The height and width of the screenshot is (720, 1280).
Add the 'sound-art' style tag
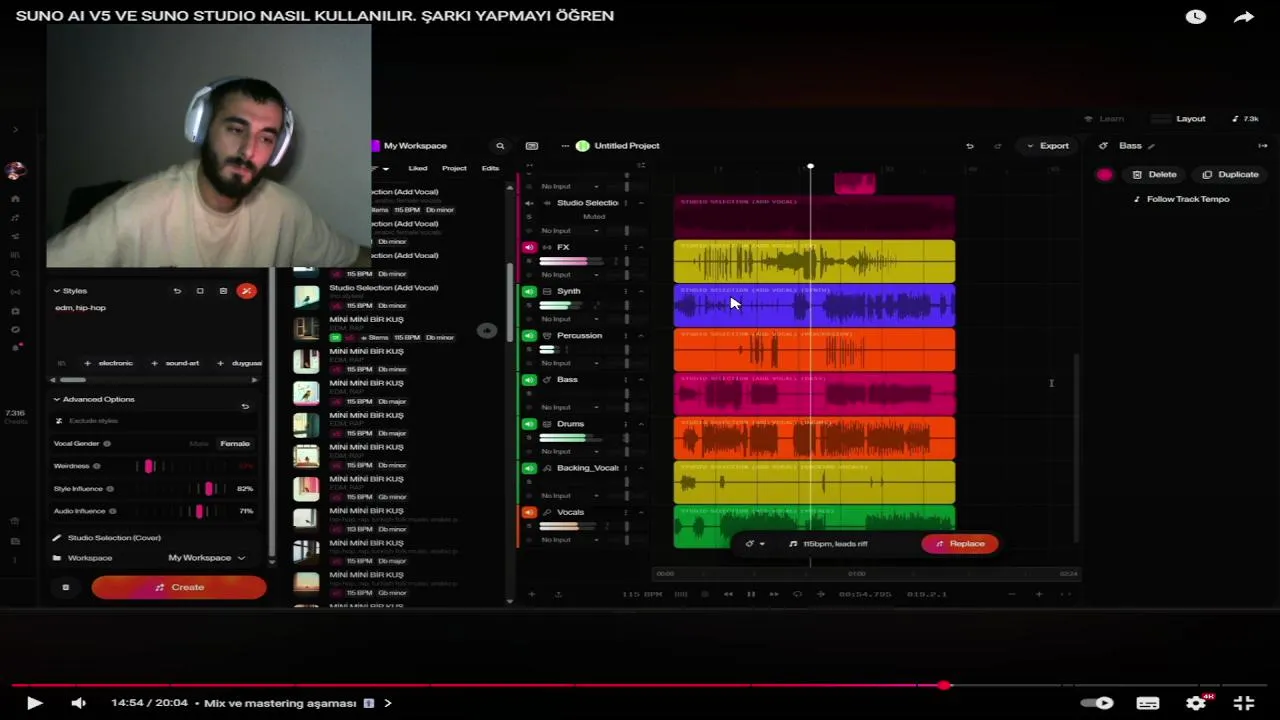[x=175, y=363]
